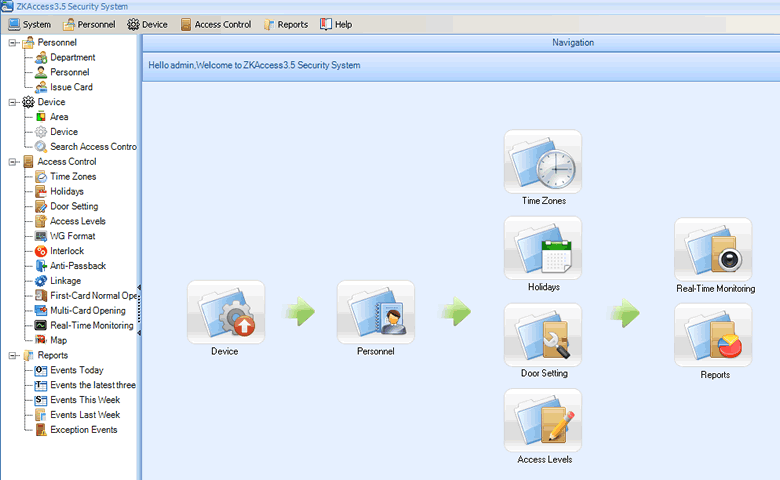
Task: Click the sidebar splitter collapse handle
Action: tap(139, 310)
